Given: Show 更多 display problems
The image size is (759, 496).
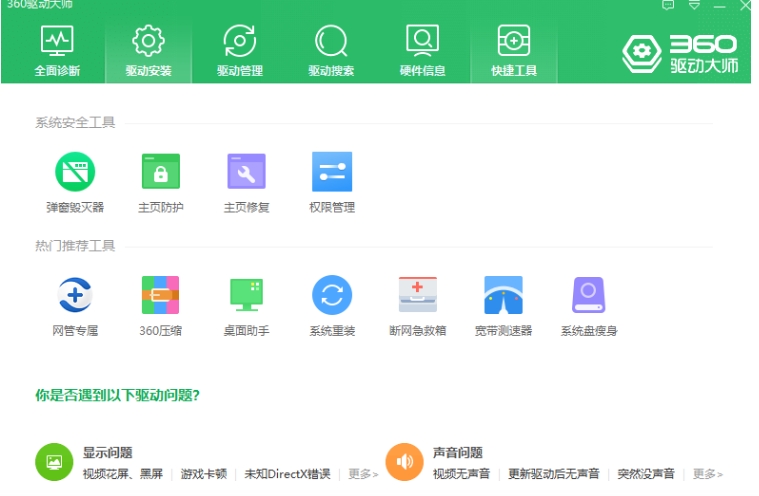Looking at the screenshot, I should pyautogui.click(x=363, y=474).
